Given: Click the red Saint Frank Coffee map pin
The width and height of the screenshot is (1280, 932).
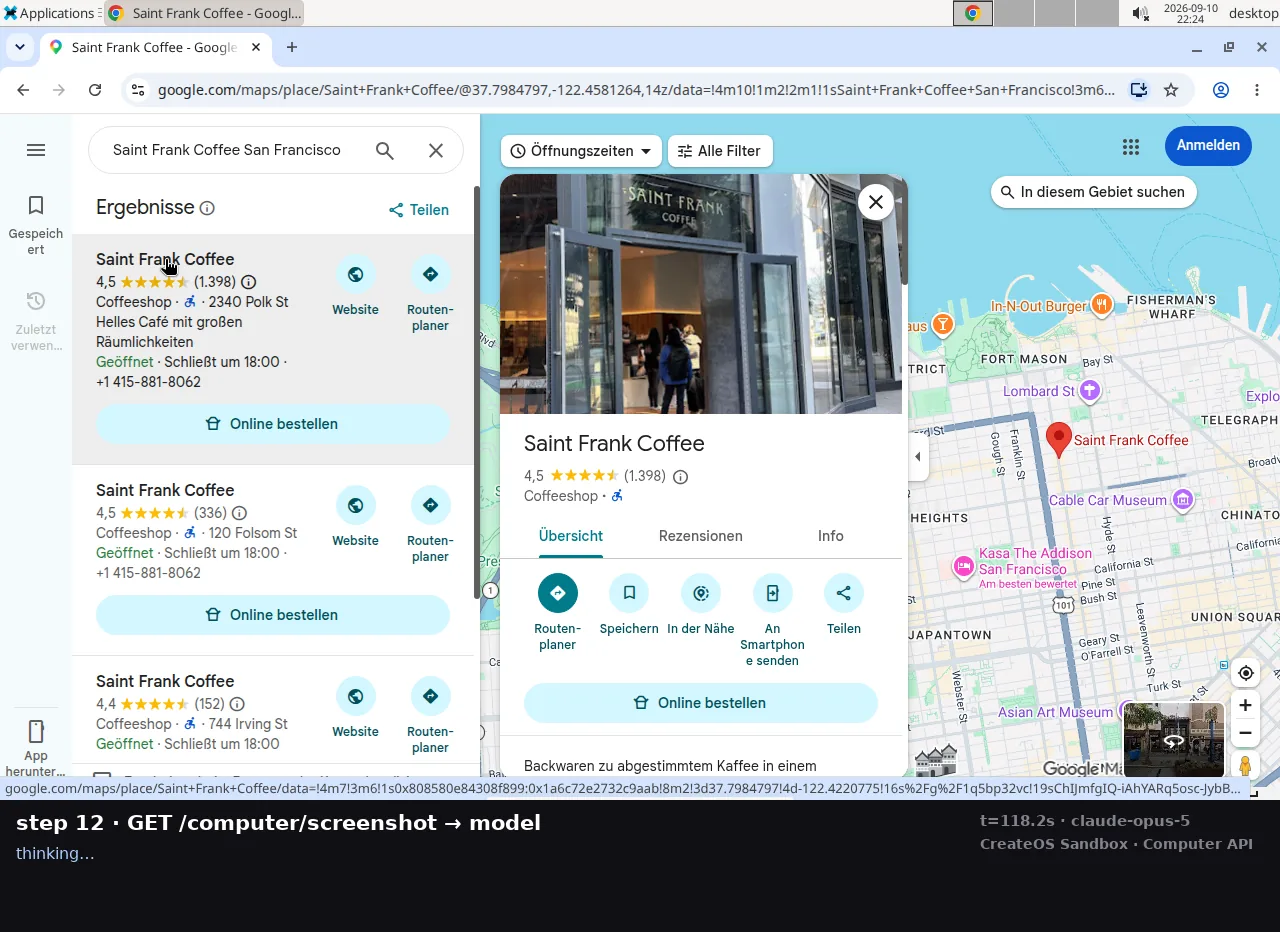Looking at the screenshot, I should pyautogui.click(x=1058, y=439).
